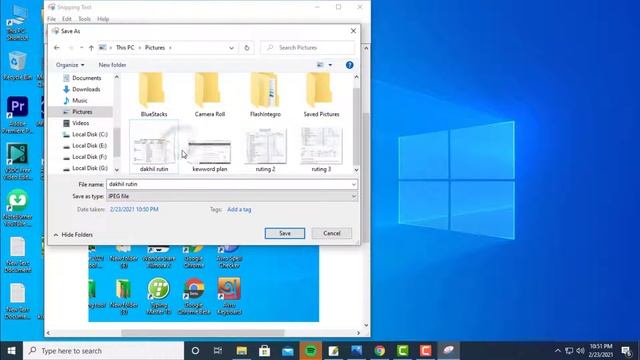Image resolution: width=640 pixels, height=360 pixels.
Task: Select the ruting 3 image thumbnail
Action: 321,150
